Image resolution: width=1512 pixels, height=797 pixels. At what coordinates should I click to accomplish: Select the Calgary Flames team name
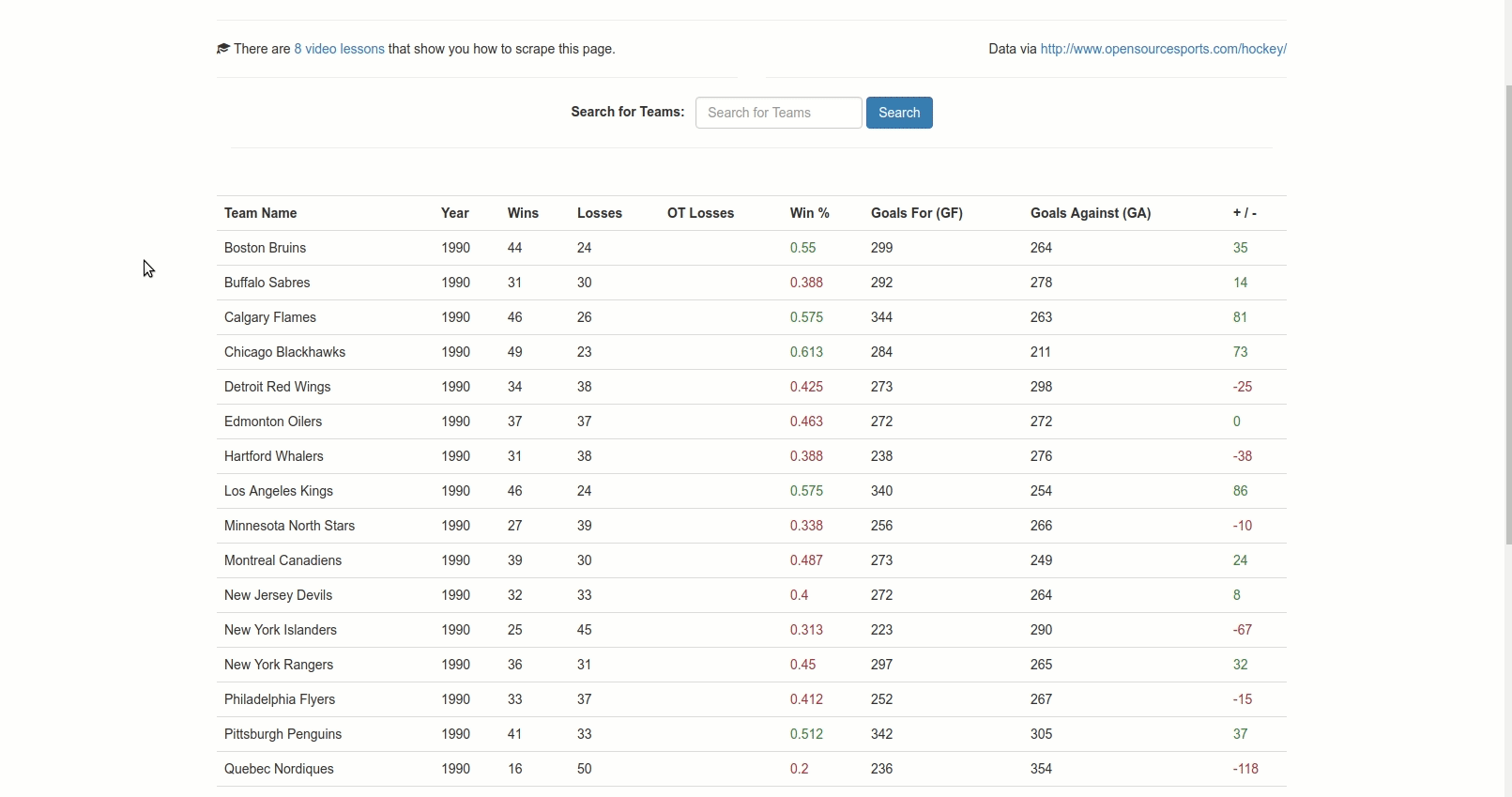[x=270, y=317]
